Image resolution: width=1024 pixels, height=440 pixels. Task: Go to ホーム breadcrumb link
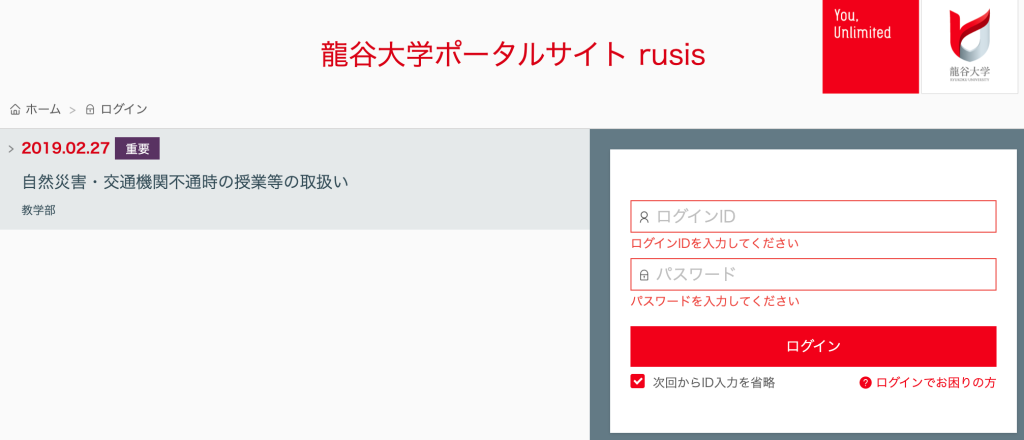[x=43, y=110]
